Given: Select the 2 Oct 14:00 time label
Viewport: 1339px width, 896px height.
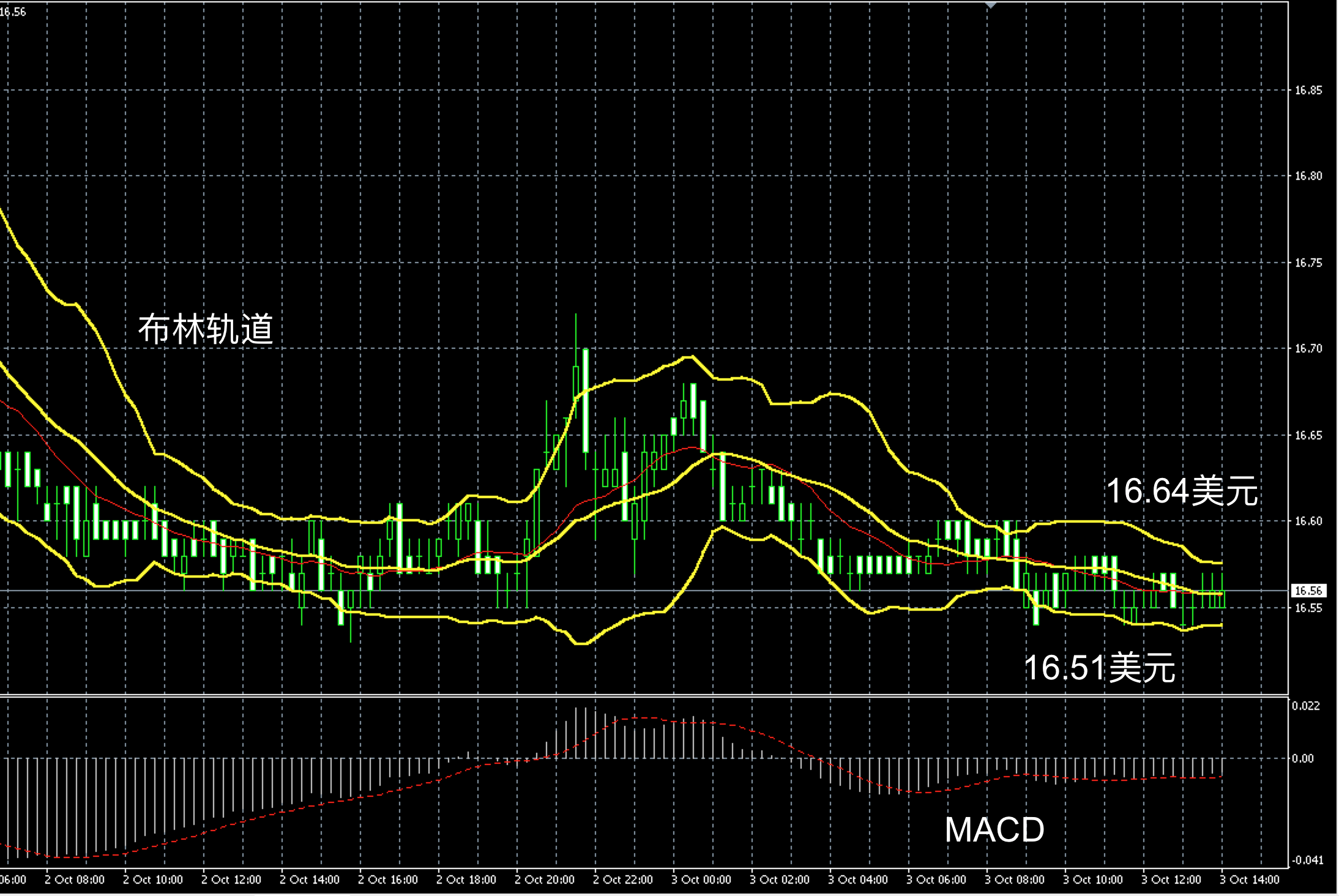Looking at the screenshot, I should [x=310, y=880].
